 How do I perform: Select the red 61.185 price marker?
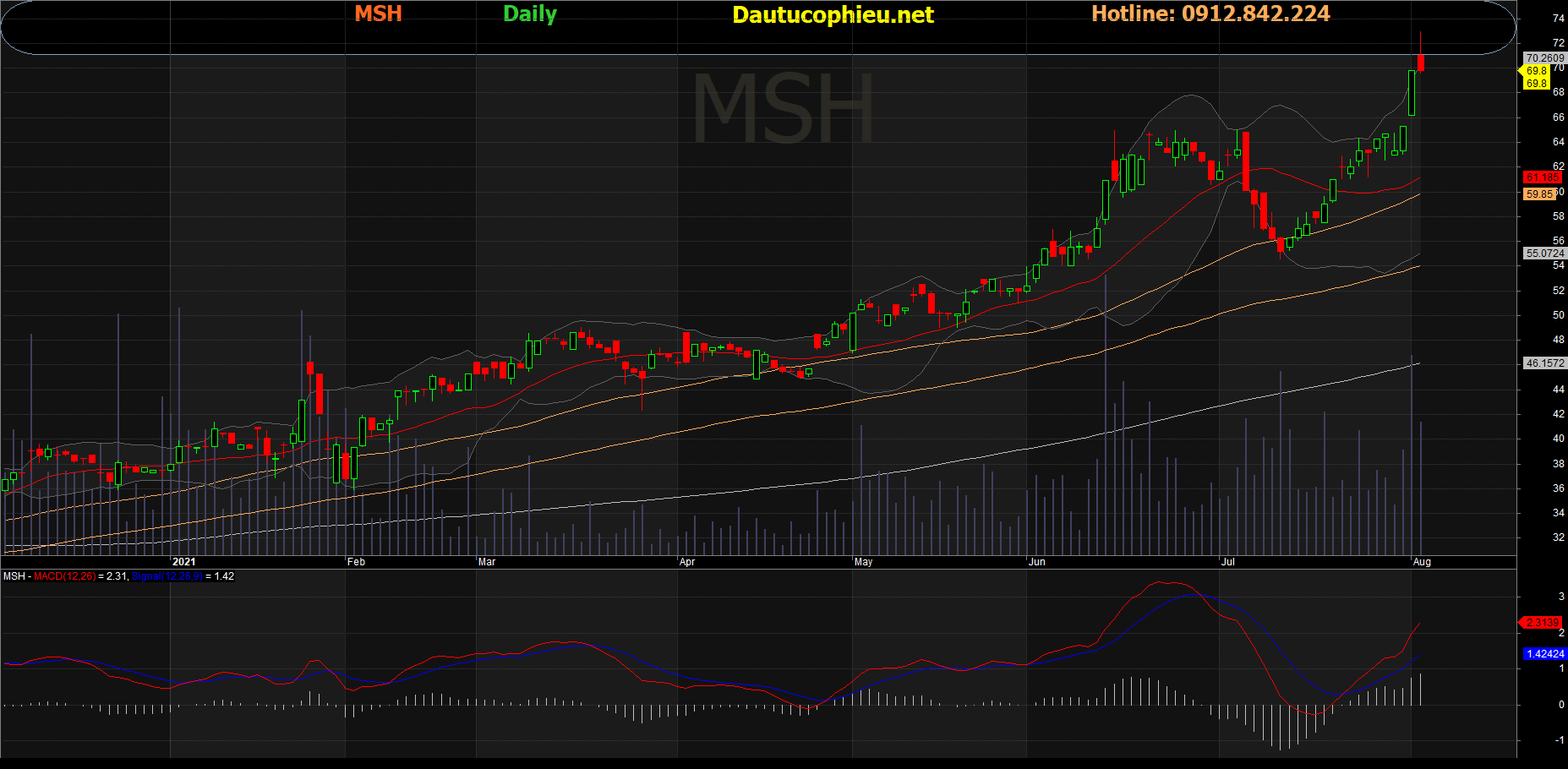pos(1542,177)
